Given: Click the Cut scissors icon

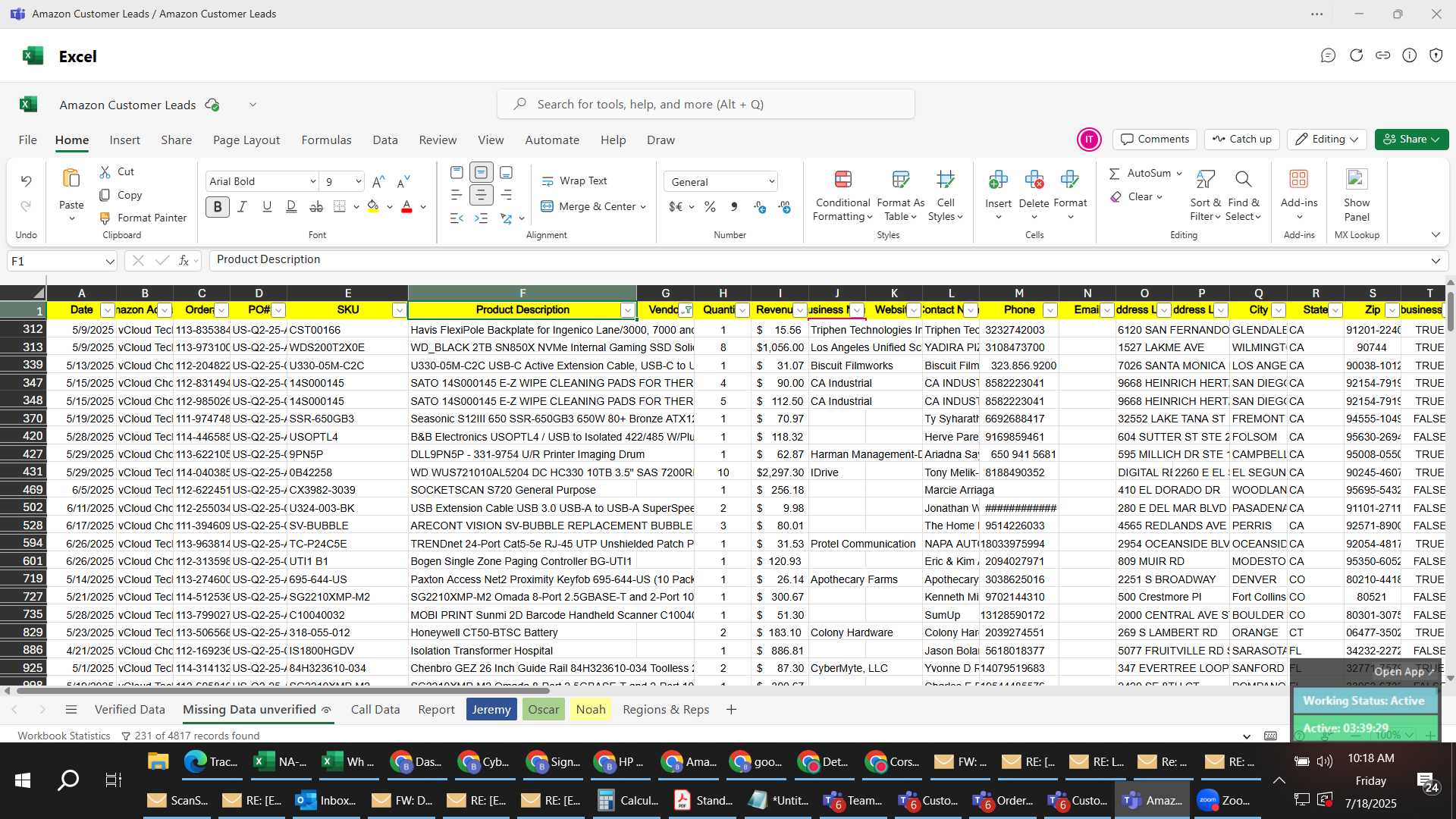Looking at the screenshot, I should pyautogui.click(x=105, y=172).
